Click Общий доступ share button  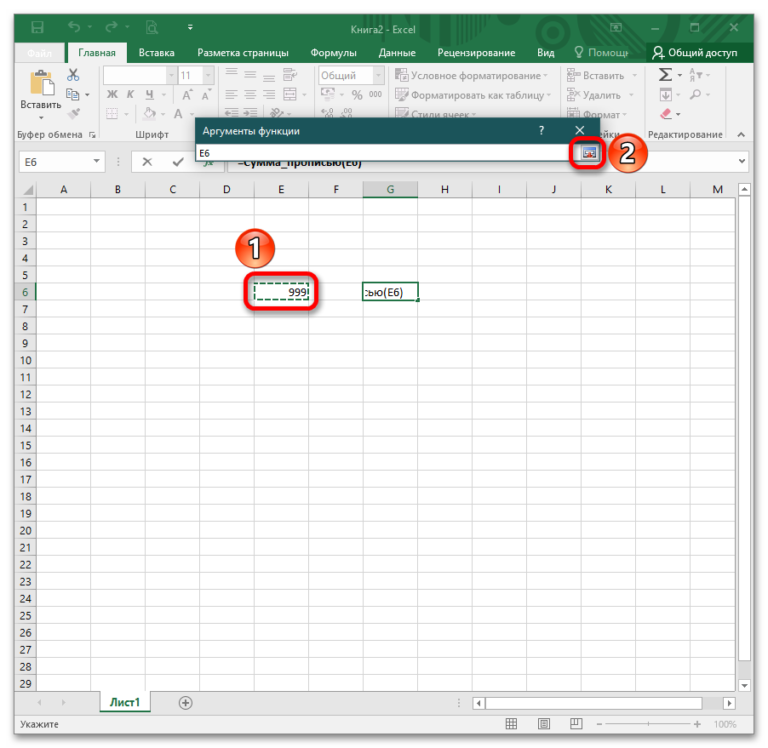click(695, 53)
